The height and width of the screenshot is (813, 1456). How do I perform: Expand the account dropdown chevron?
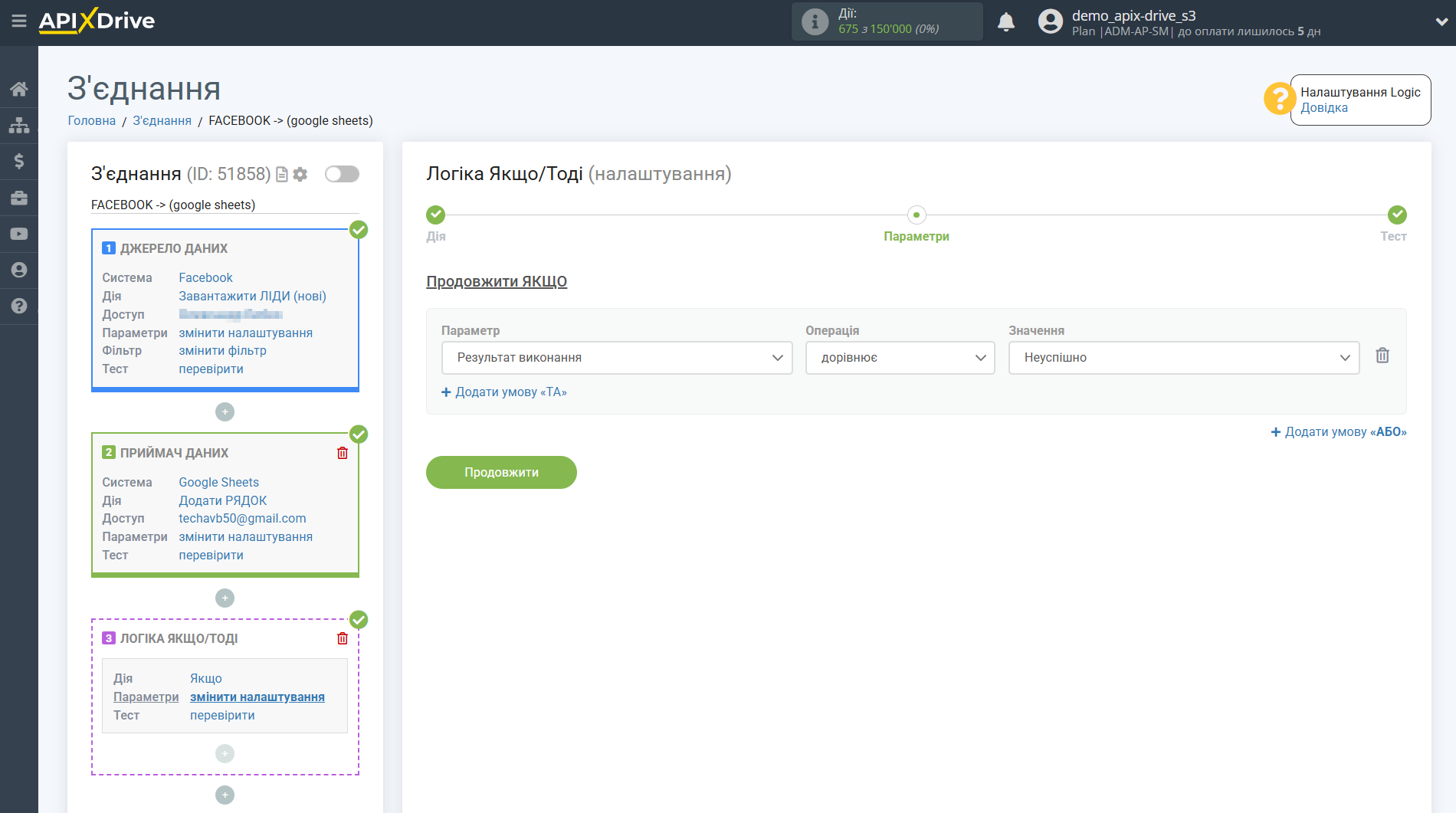[1441, 22]
